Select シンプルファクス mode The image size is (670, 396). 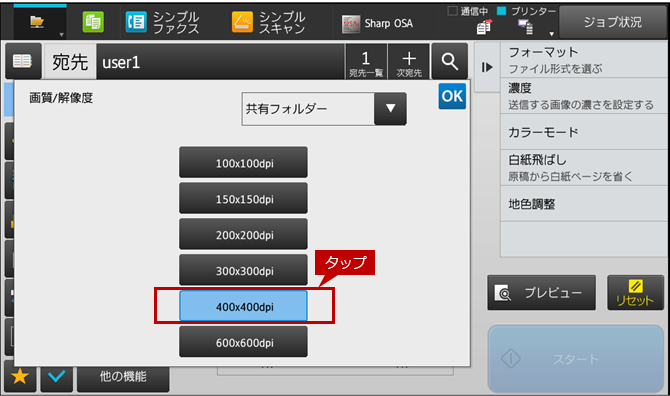(x=162, y=22)
